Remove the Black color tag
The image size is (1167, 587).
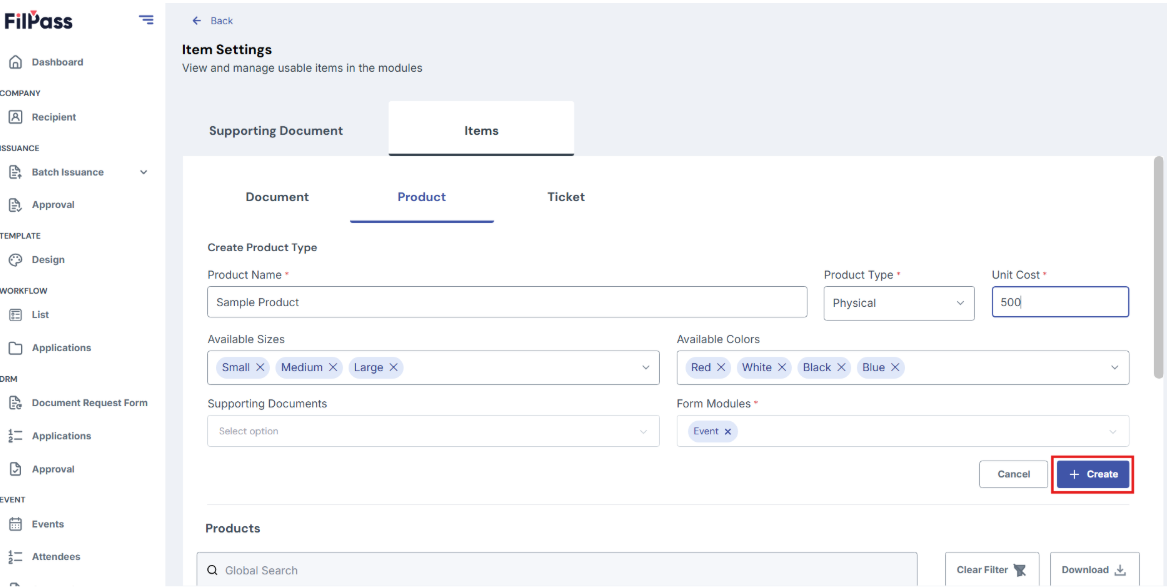tap(842, 367)
